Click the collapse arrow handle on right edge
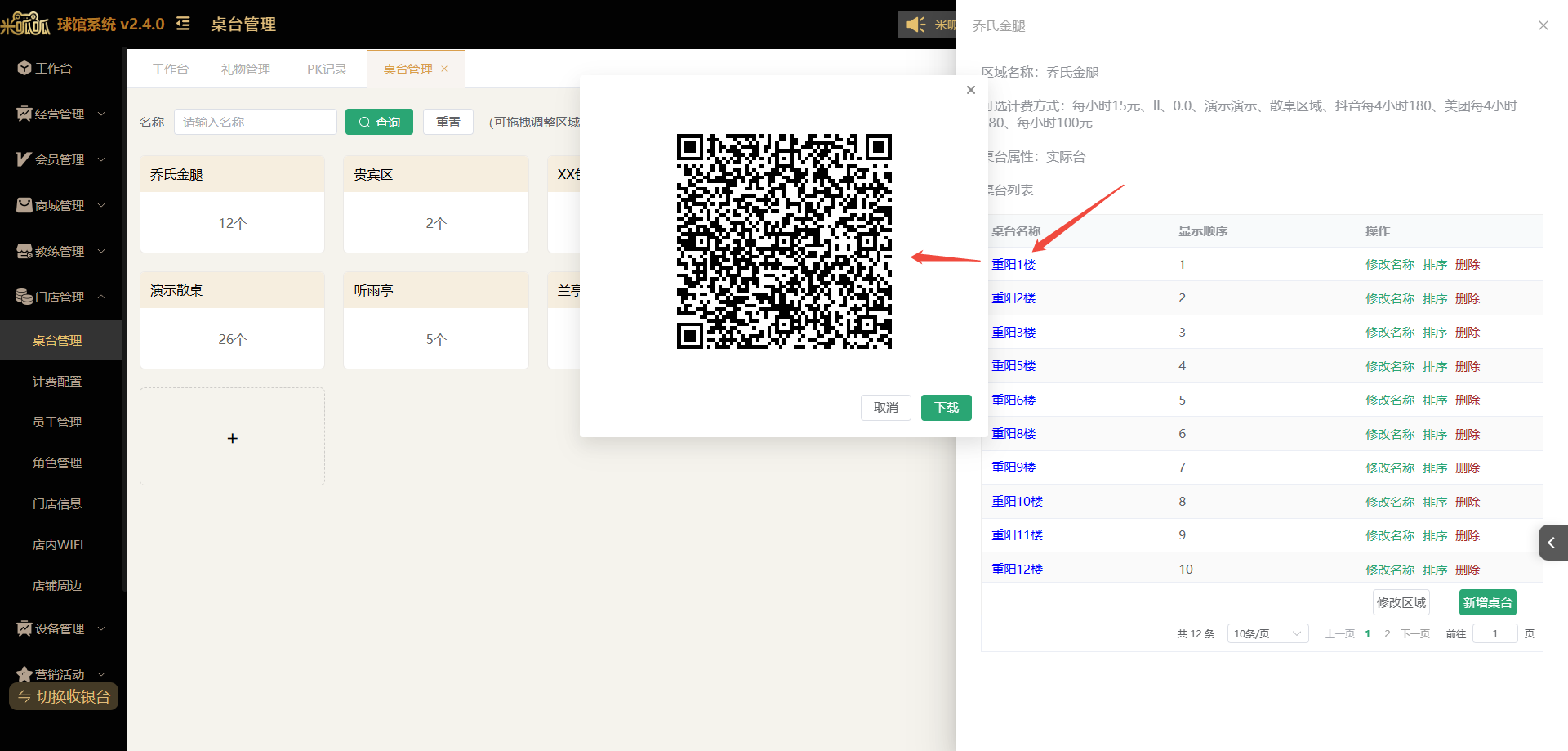 point(1552,543)
